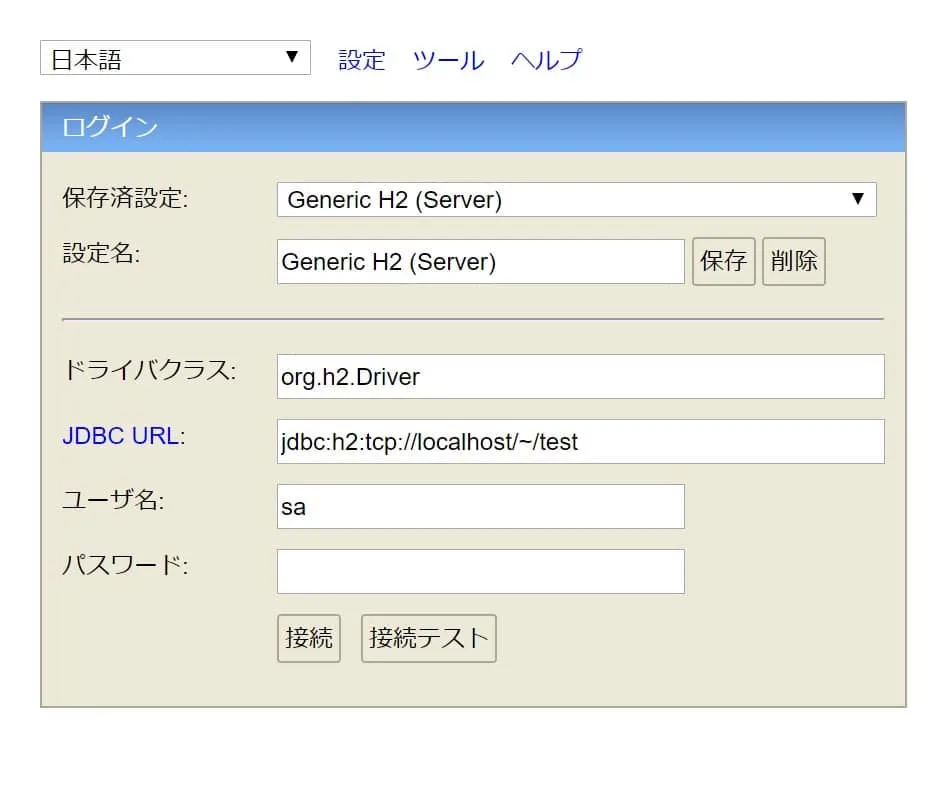Click the ドライバクラス: label
951x791 pixels.
tap(150, 370)
